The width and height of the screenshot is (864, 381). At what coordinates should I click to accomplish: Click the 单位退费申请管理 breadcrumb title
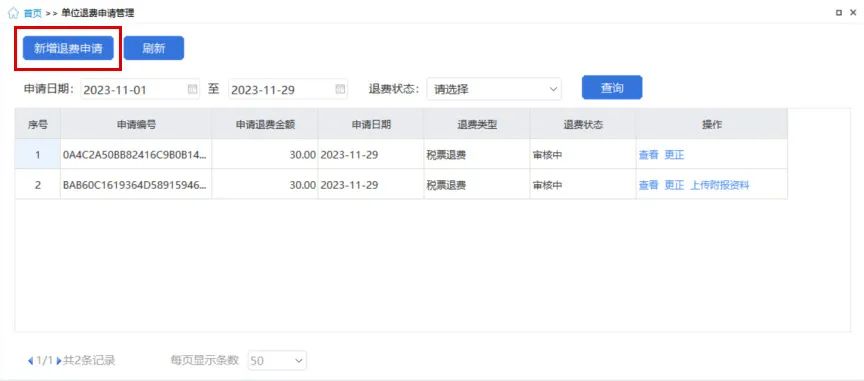[98, 13]
